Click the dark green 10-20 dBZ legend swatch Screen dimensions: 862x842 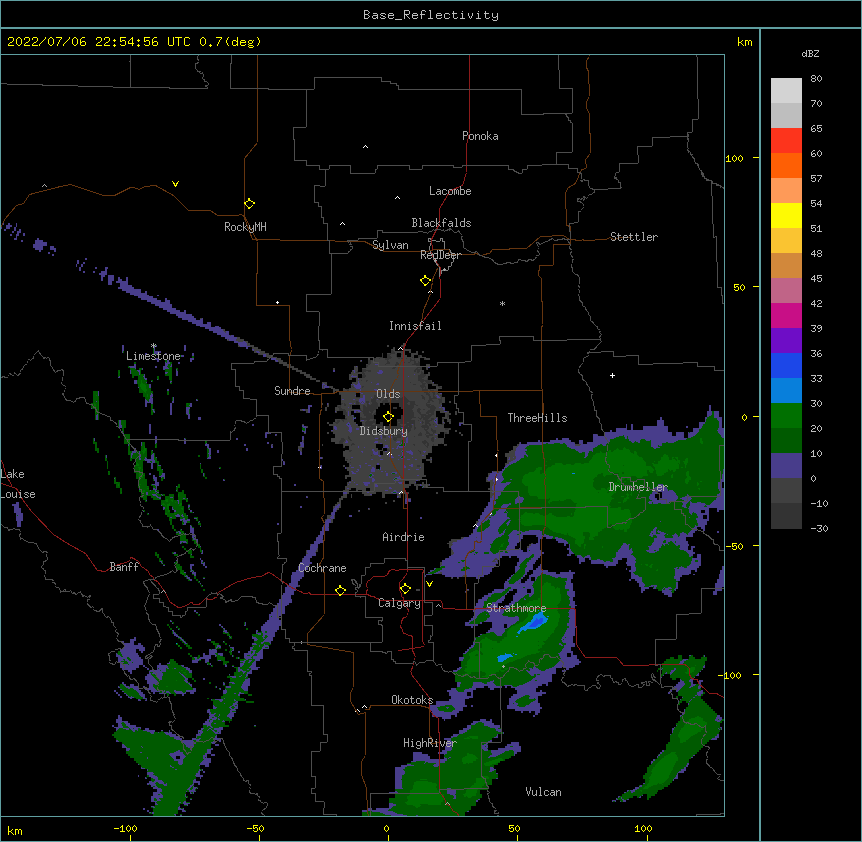[x=786, y=441]
